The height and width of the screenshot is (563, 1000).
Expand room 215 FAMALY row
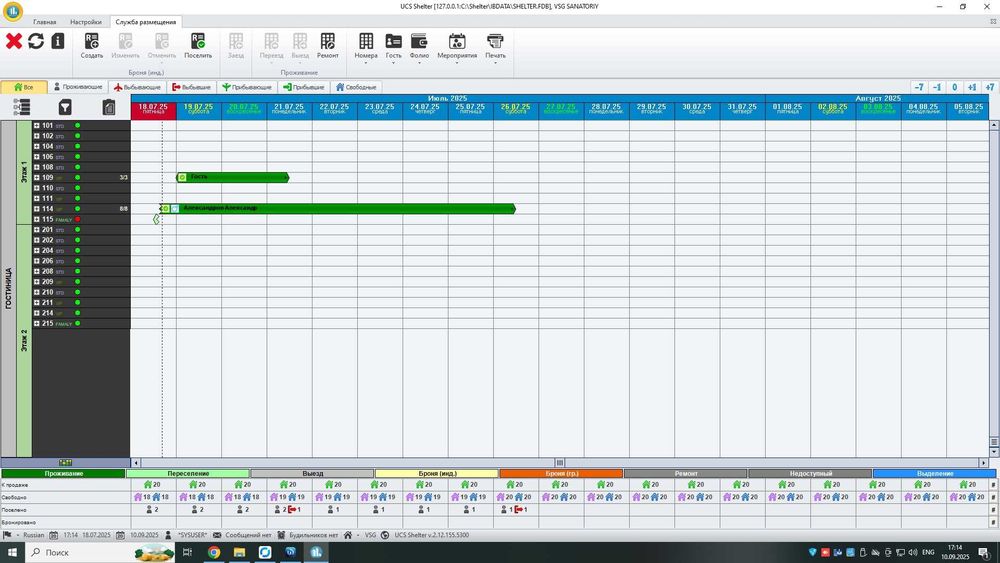point(37,323)
